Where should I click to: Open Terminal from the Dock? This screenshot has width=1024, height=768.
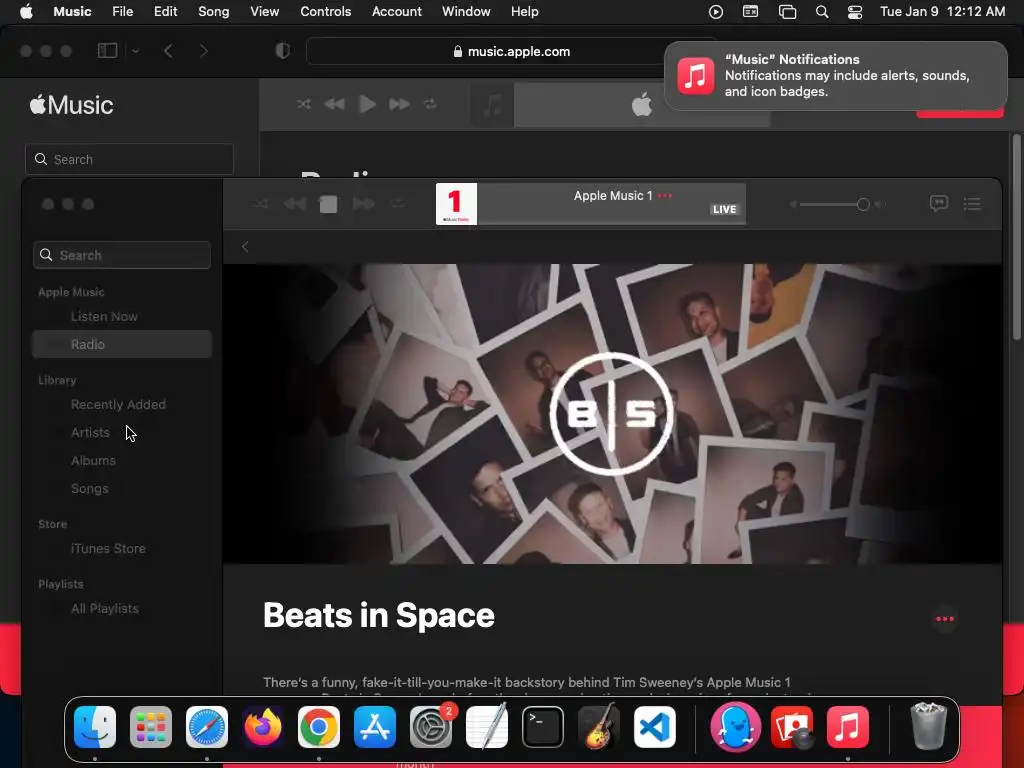click(543, 727)
